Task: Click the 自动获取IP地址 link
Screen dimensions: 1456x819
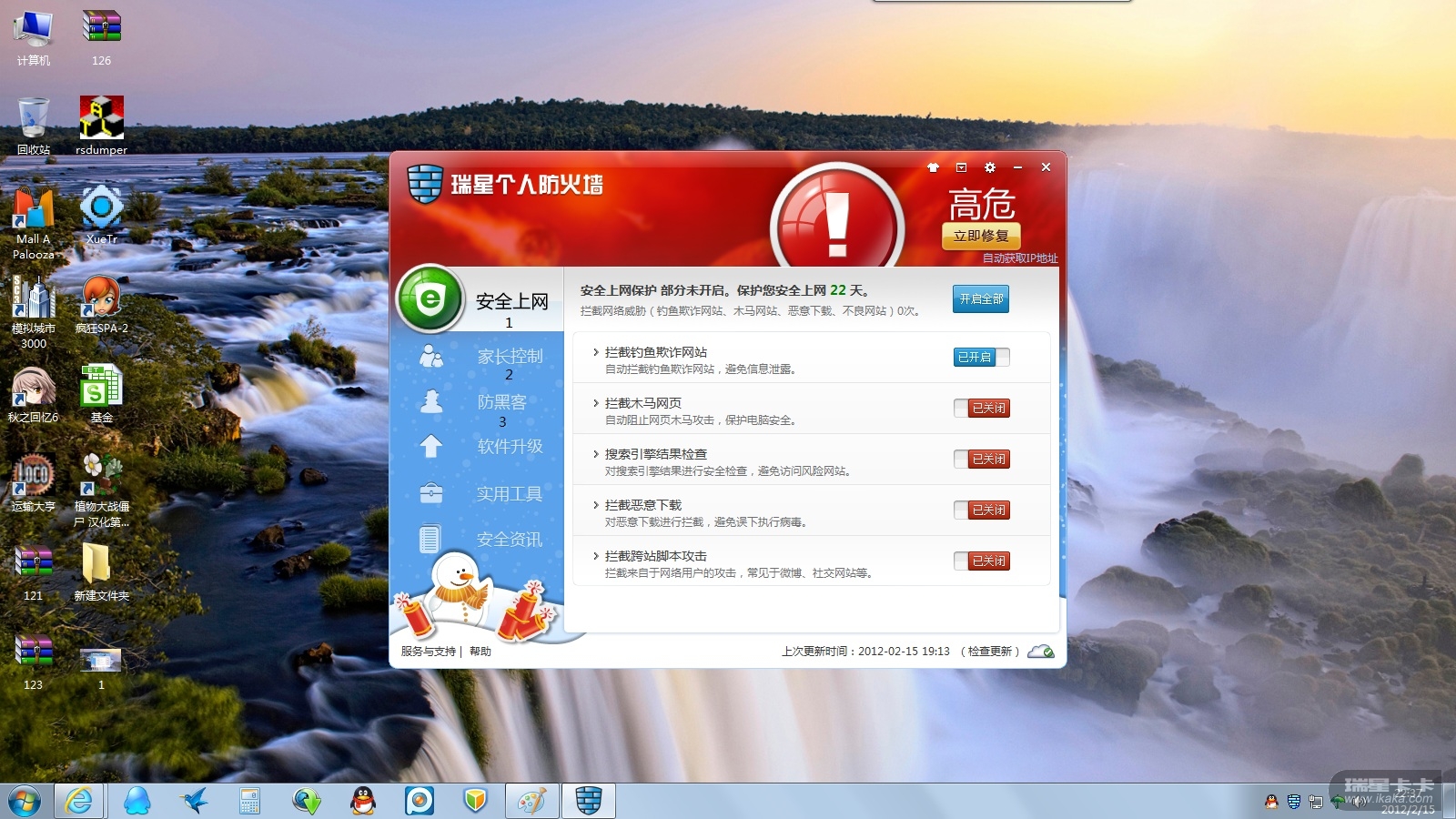Action: pos(1020,258)
